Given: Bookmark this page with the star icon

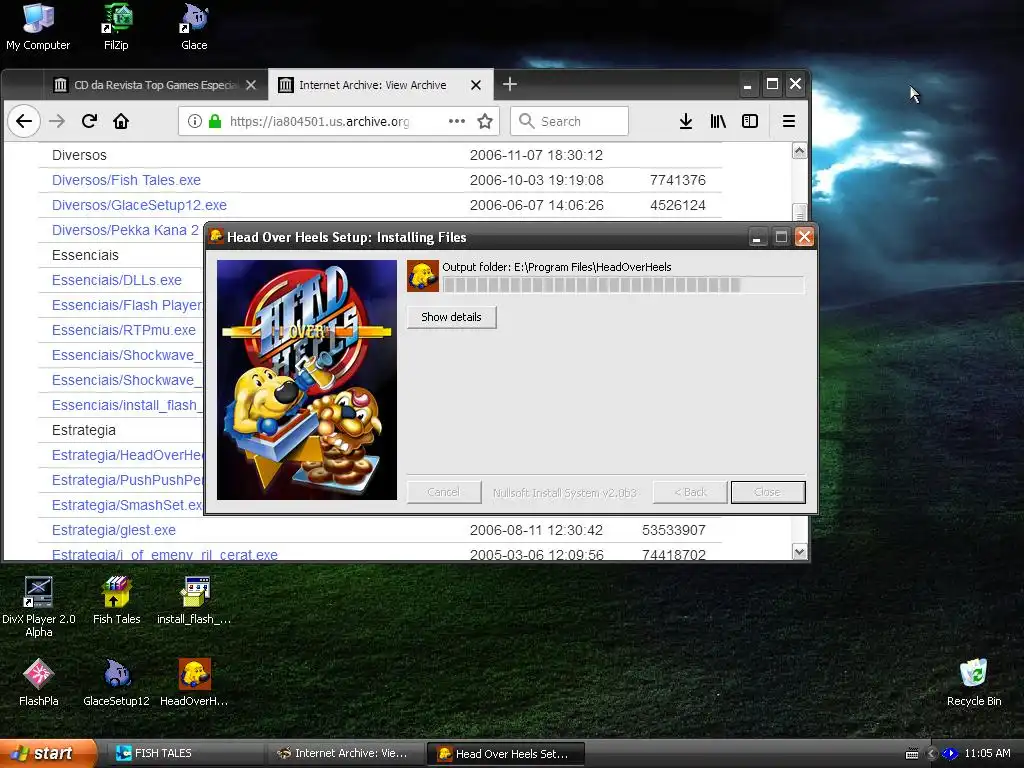Looking at the screenshot, I should (x=485, y=121).
